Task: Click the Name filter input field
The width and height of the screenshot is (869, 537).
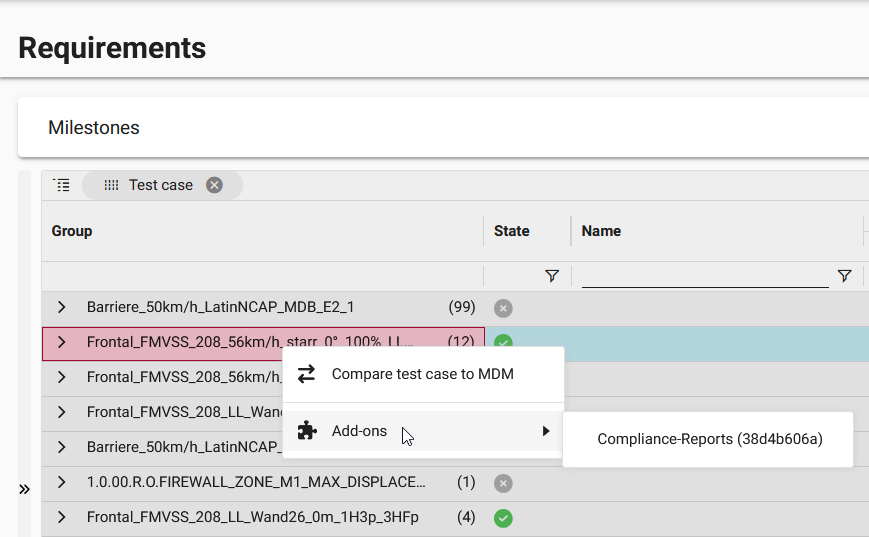Action: pyautogui.click(x=705, y=276)
